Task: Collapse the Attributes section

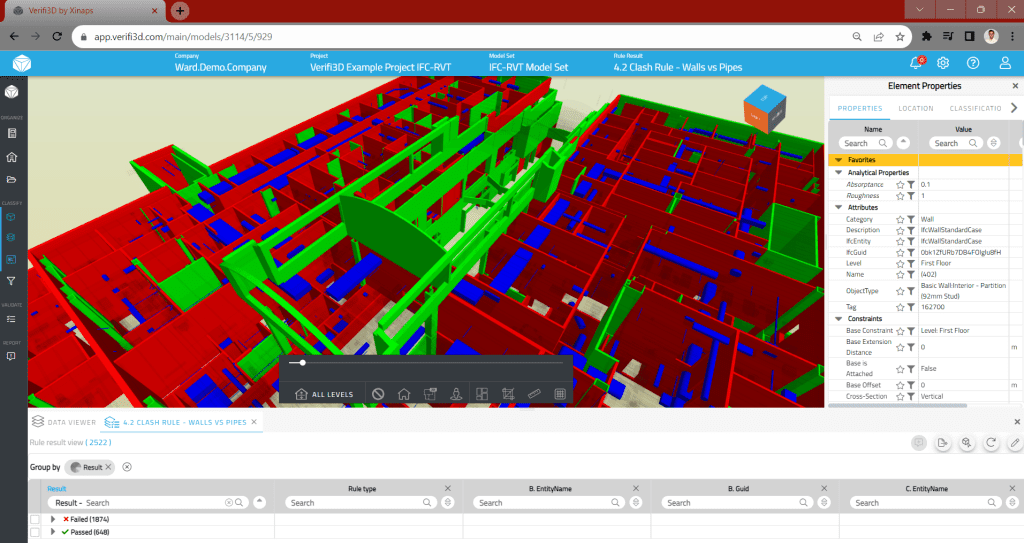Action: [839, 207]
